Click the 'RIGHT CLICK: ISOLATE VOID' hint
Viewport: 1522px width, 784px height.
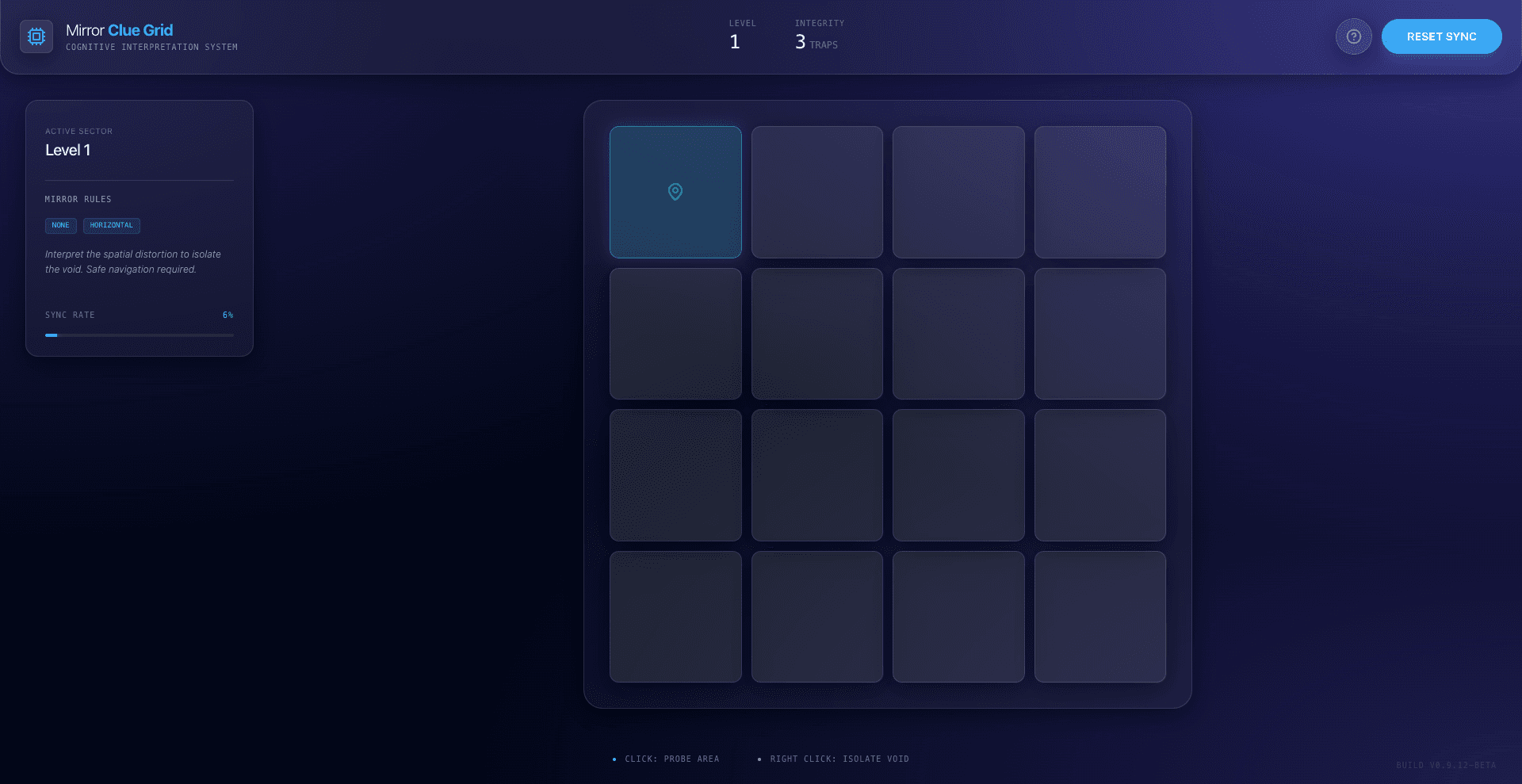pyautogui.click(x=839, y=759)
